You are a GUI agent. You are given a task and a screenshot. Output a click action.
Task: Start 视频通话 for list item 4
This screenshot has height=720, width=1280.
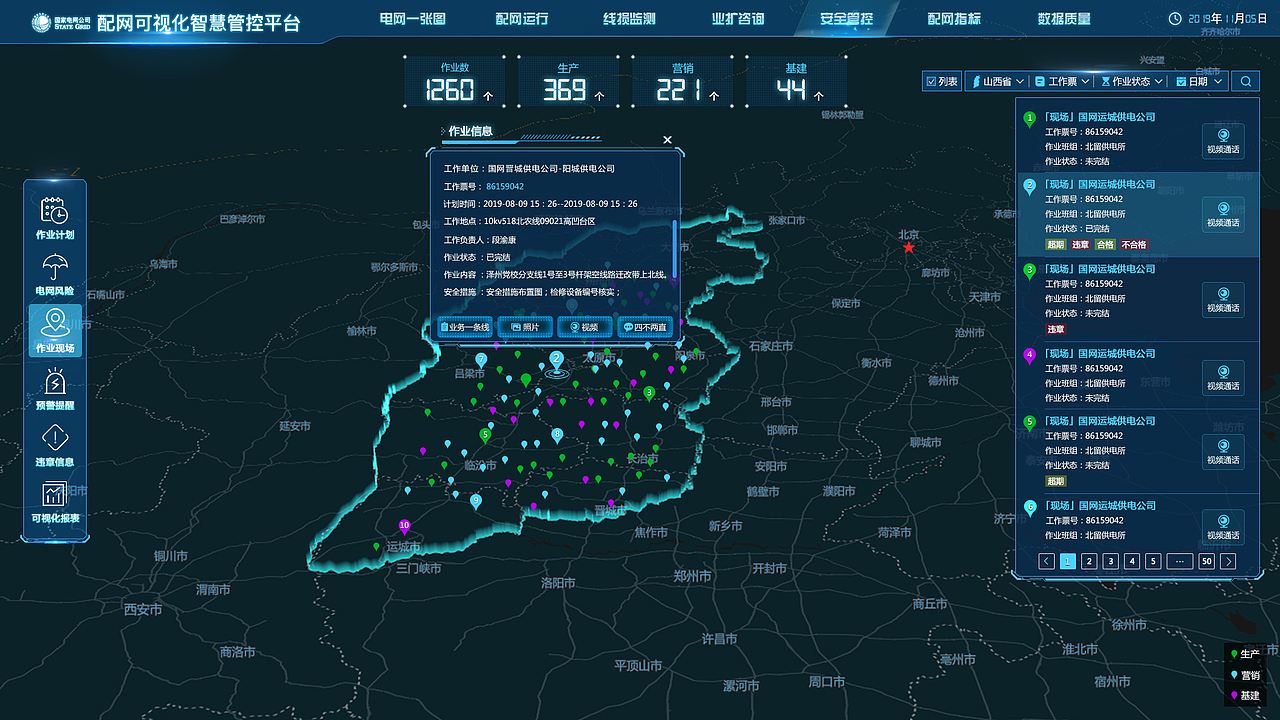(x=1223, y=377)
